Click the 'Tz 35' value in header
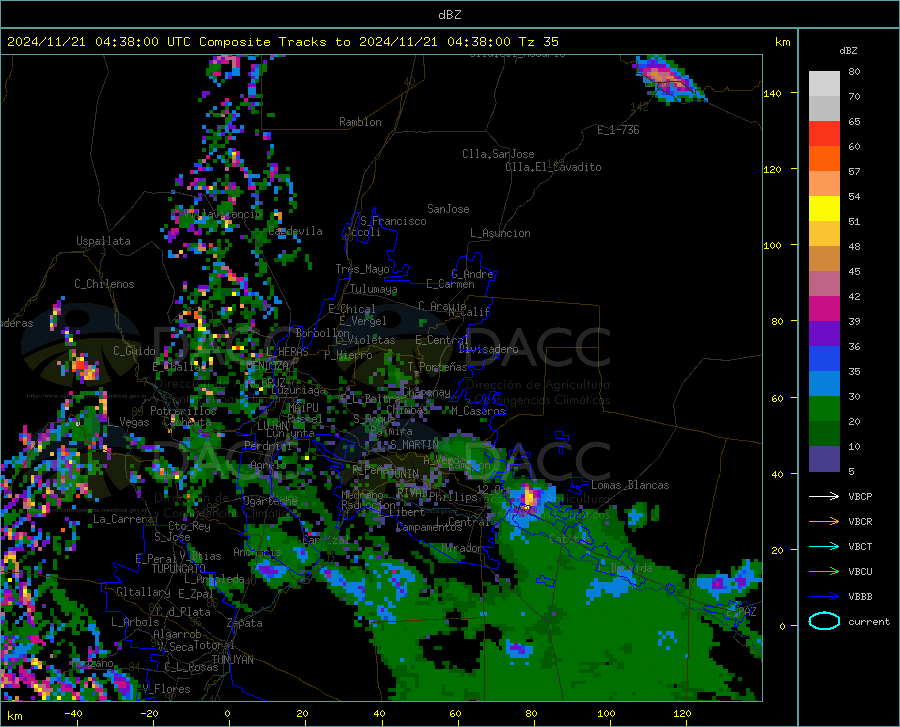The width and height of the screenshot is (900, 727). pyautogui.click(x=538, y=42)
